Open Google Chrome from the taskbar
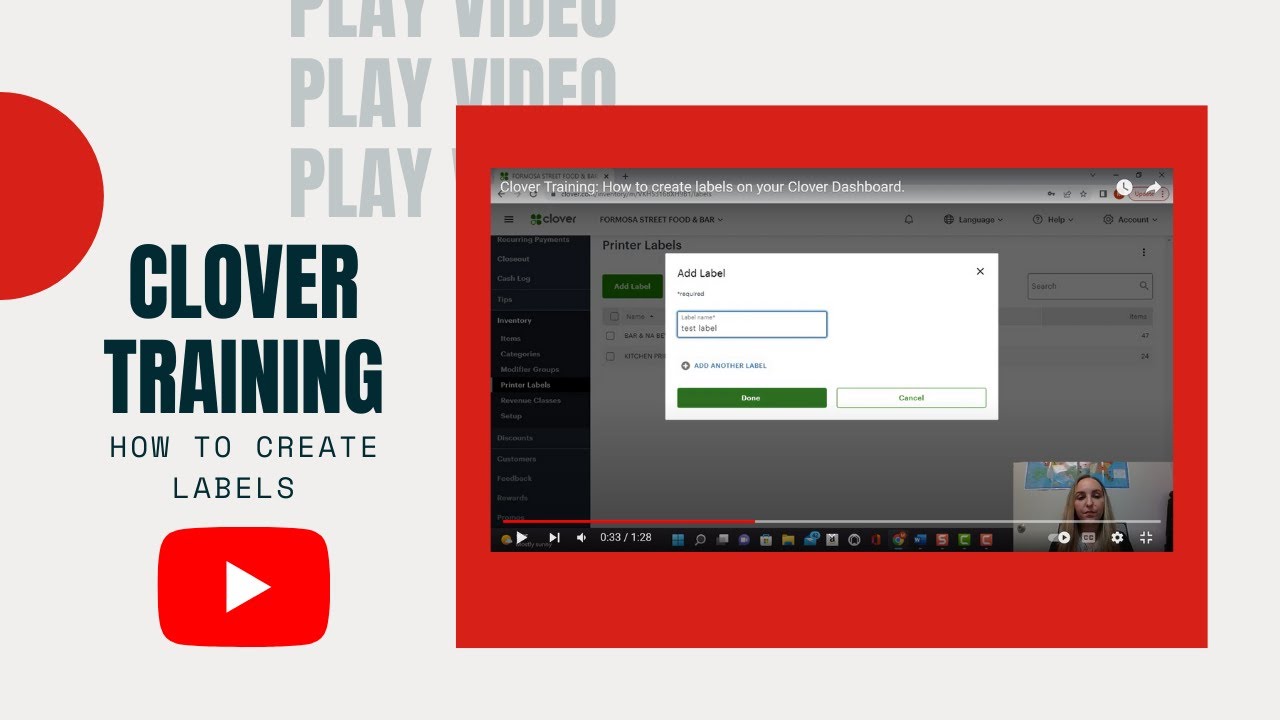Image resolution: width=1280 pixels, height=720 pixels. coord(898,539)
